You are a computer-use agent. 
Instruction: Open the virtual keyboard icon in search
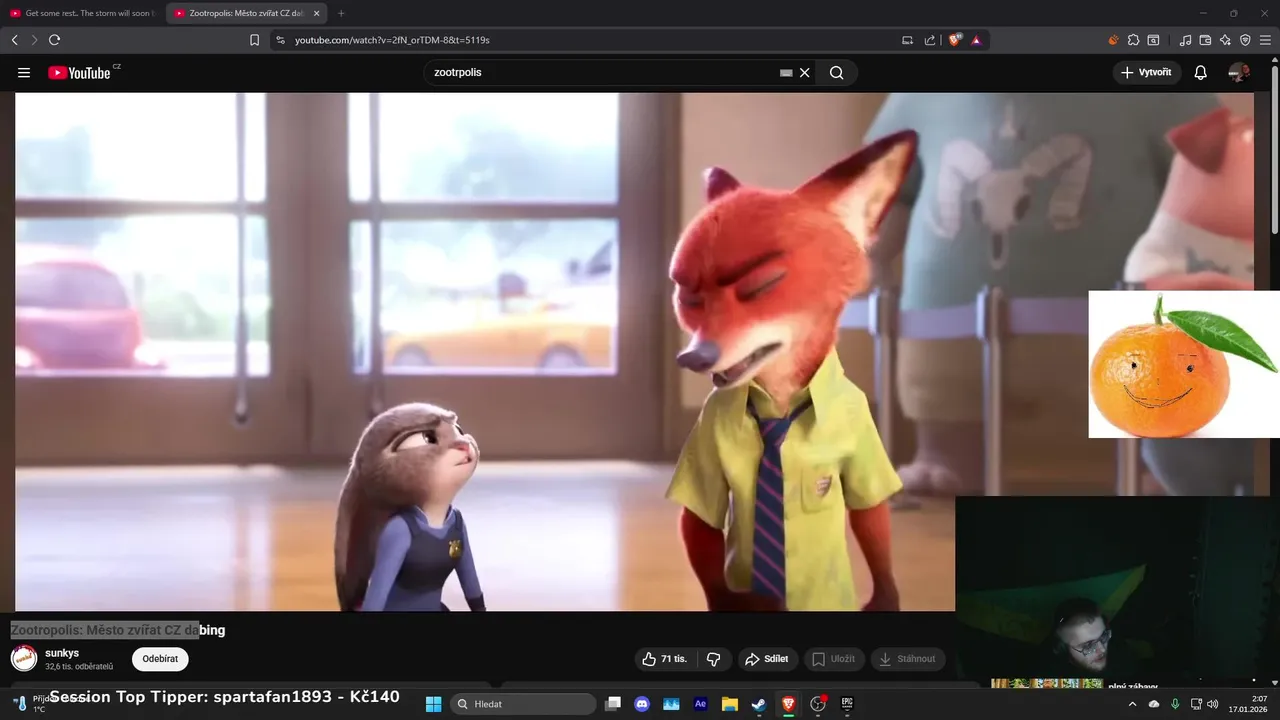pyautogui.click(x=786, y=73)
